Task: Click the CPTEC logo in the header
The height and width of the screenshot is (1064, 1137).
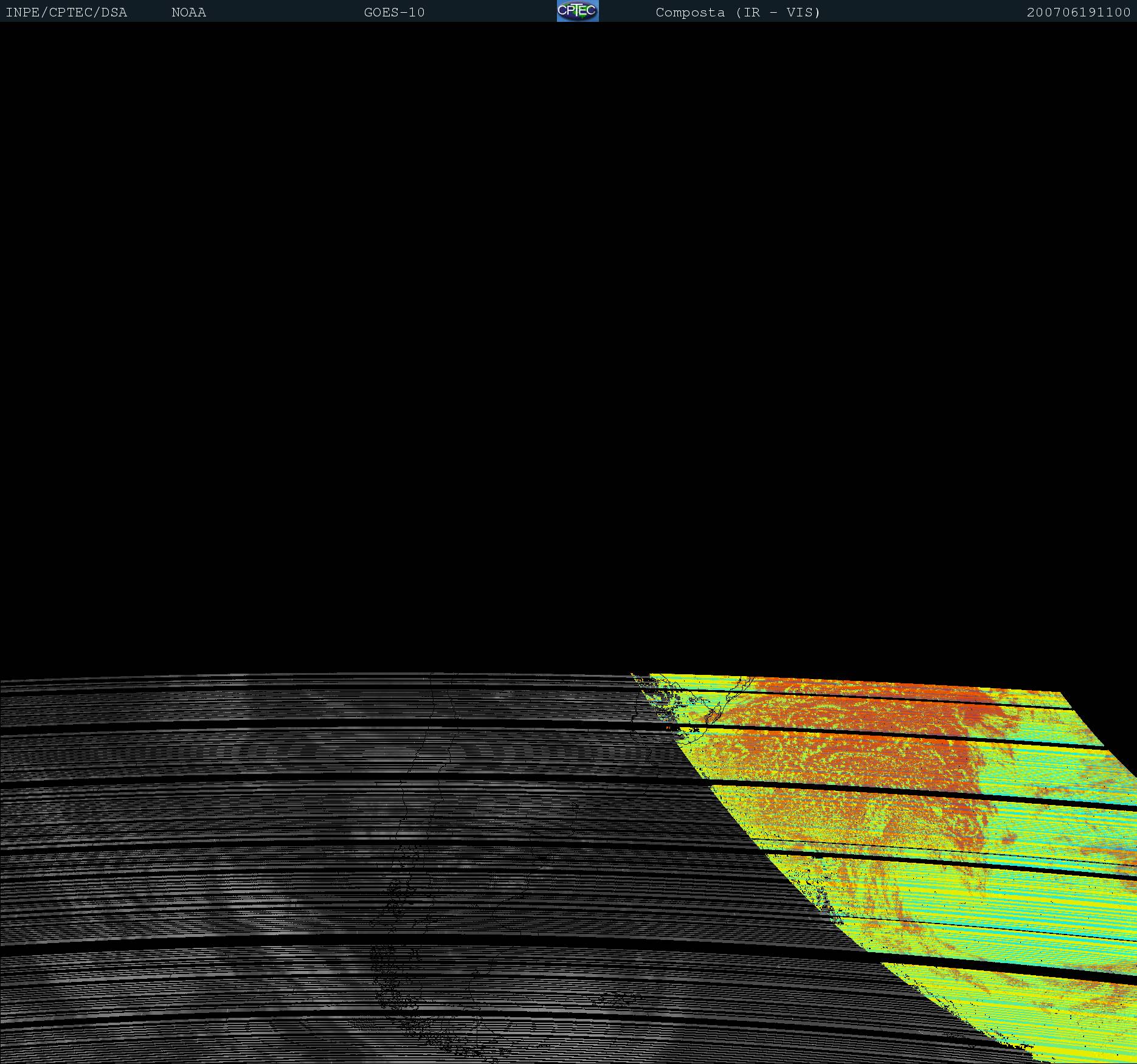Action: 578,11
